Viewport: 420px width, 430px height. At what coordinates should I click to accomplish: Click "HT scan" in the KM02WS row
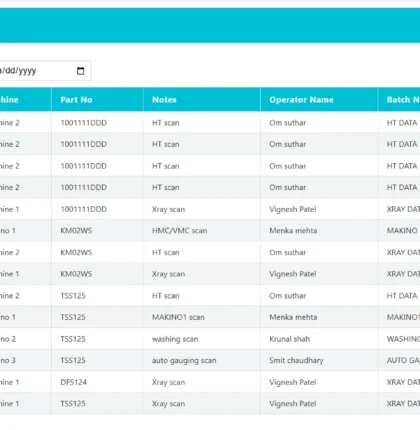click(166, 252)
